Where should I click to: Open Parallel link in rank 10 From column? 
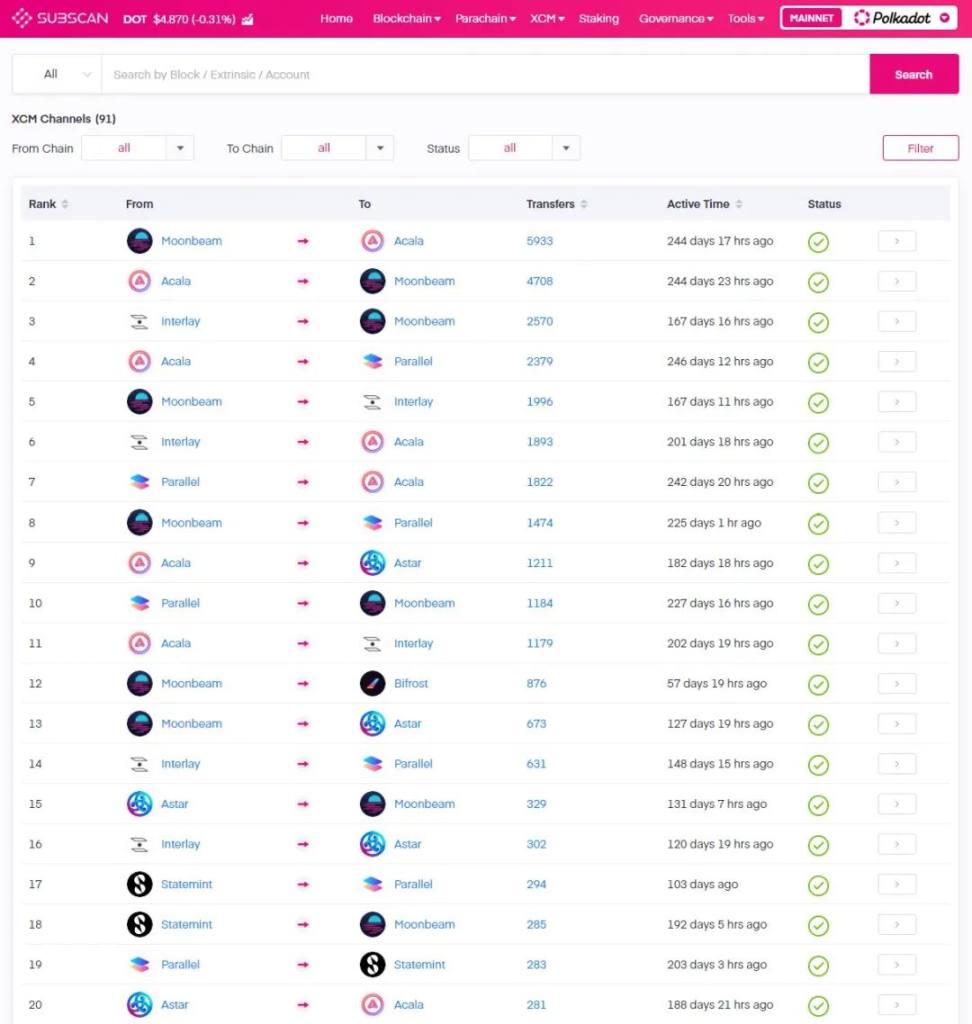pyautogui.click(x=180, y=603)
